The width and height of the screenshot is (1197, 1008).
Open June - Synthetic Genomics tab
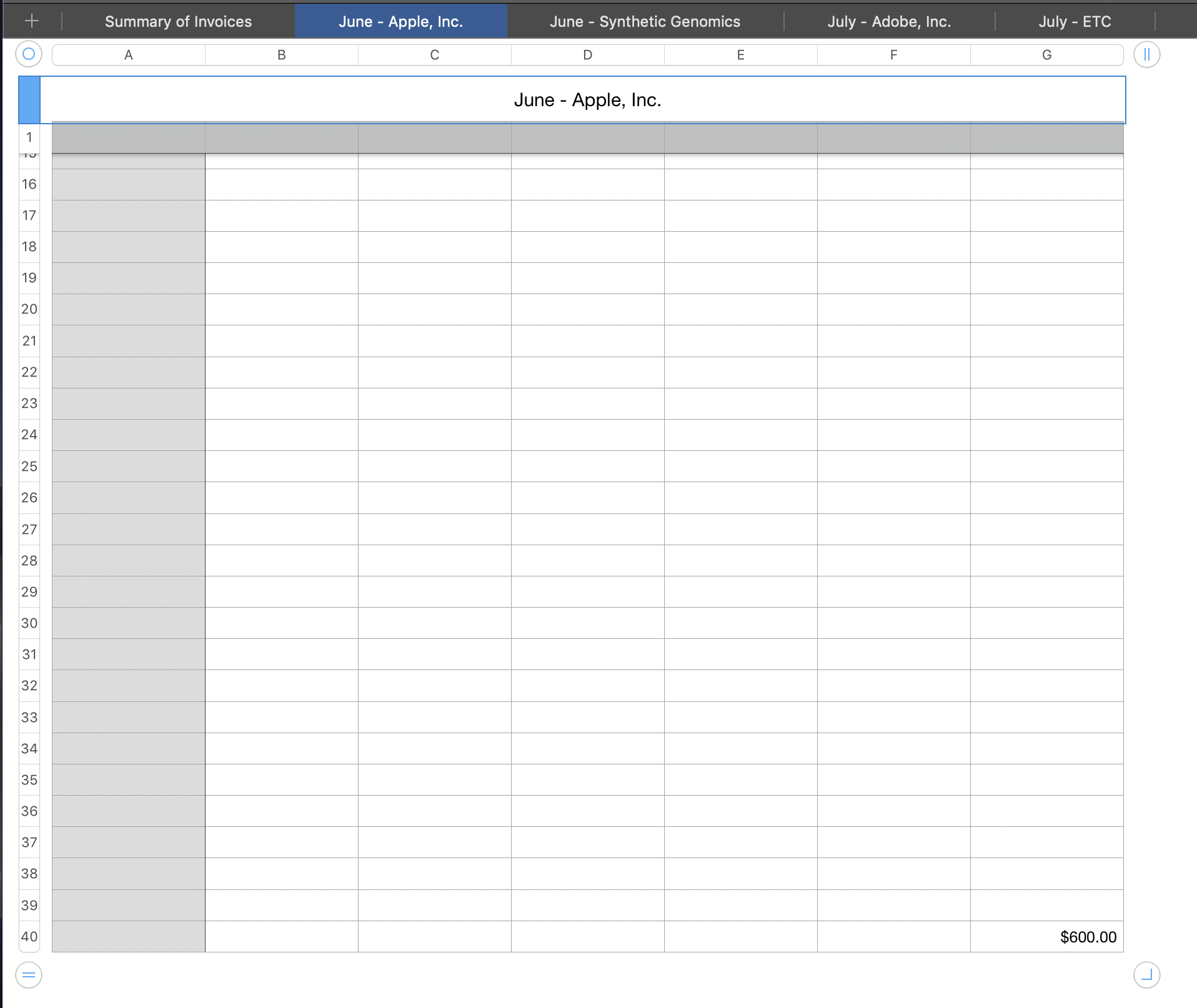coord(645,21)
